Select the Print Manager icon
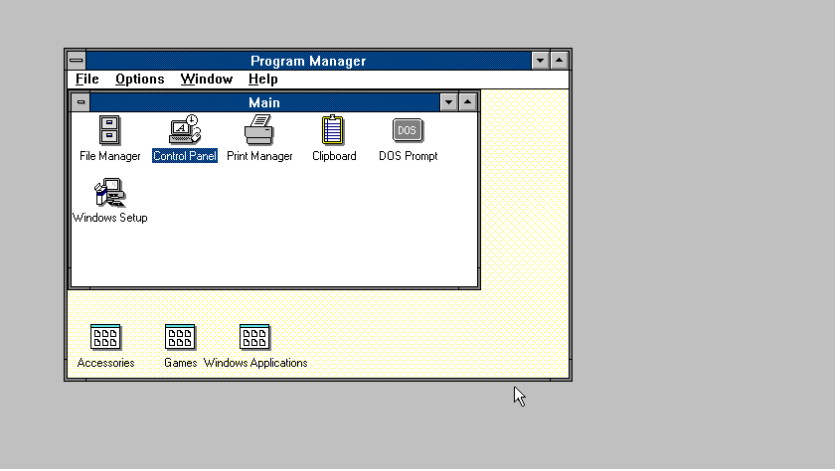Screen dimensions: 840x471 pos(259,130)
